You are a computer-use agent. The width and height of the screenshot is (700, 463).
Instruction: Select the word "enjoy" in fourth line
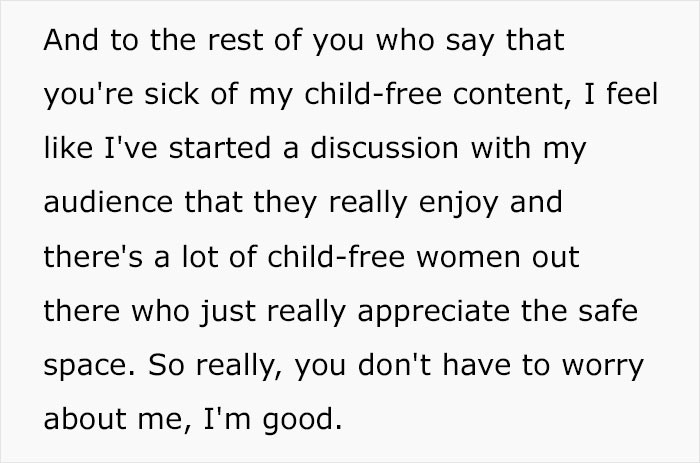458,204
